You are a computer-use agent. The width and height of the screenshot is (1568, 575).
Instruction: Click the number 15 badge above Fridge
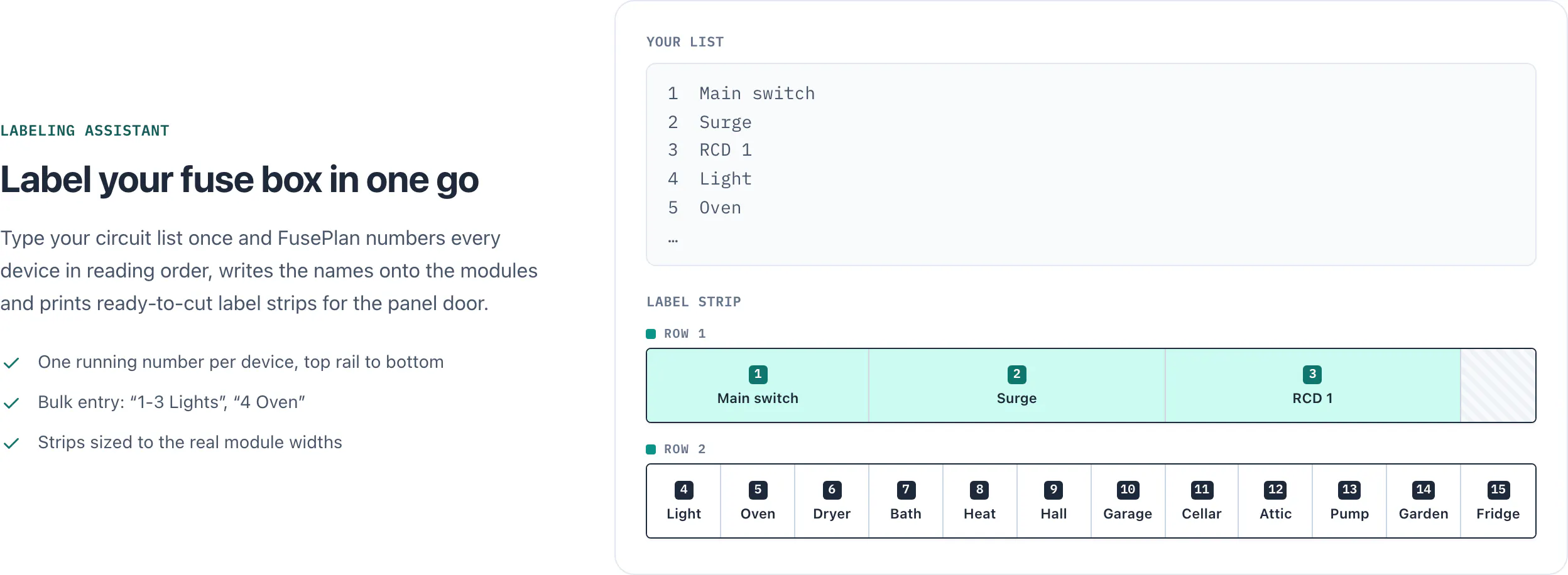(x=1498, y=490)
